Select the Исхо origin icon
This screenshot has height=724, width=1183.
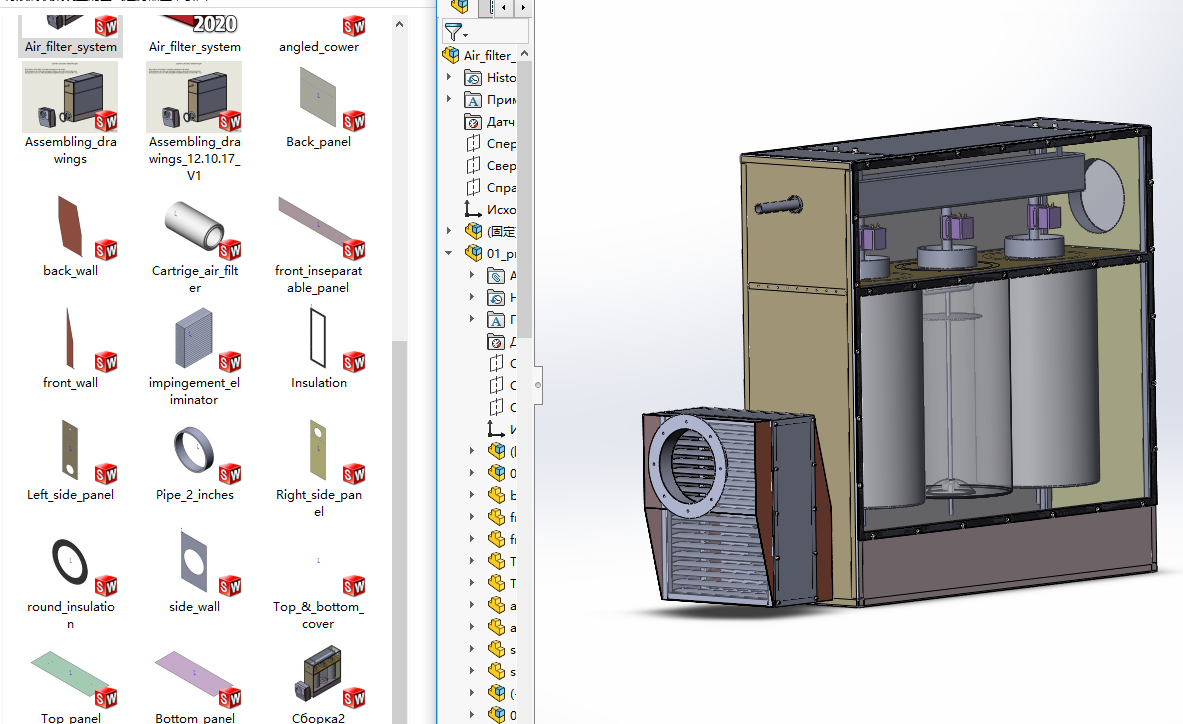point(473,210)
